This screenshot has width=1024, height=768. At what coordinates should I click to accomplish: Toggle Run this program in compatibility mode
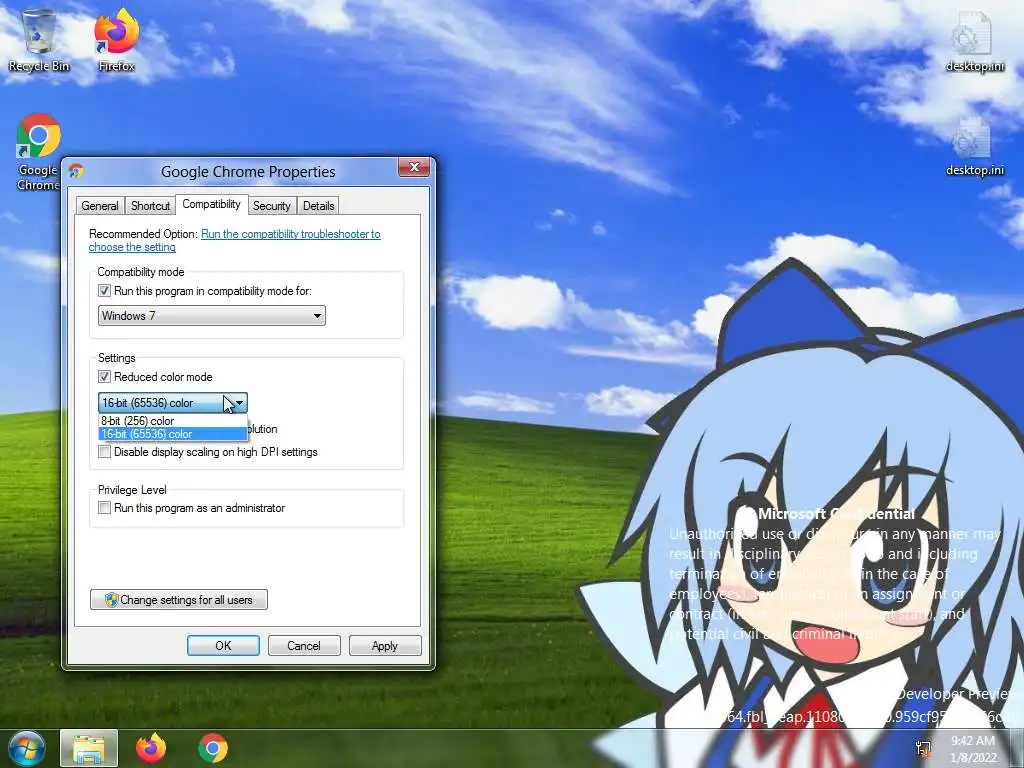tap(104, 291)
